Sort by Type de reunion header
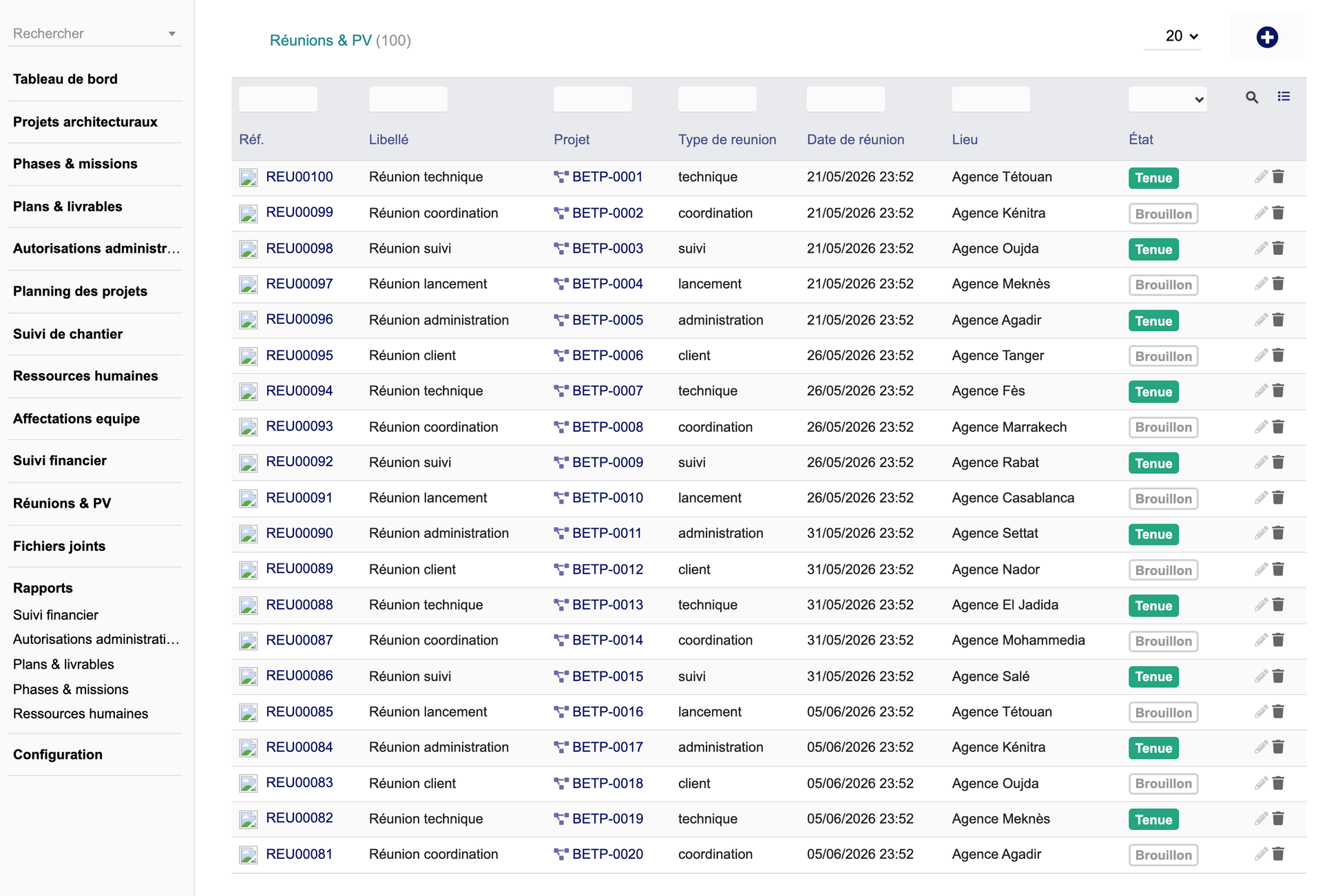Image resolution: width=1340 pixels, height=896 pixels. [727, 140]
